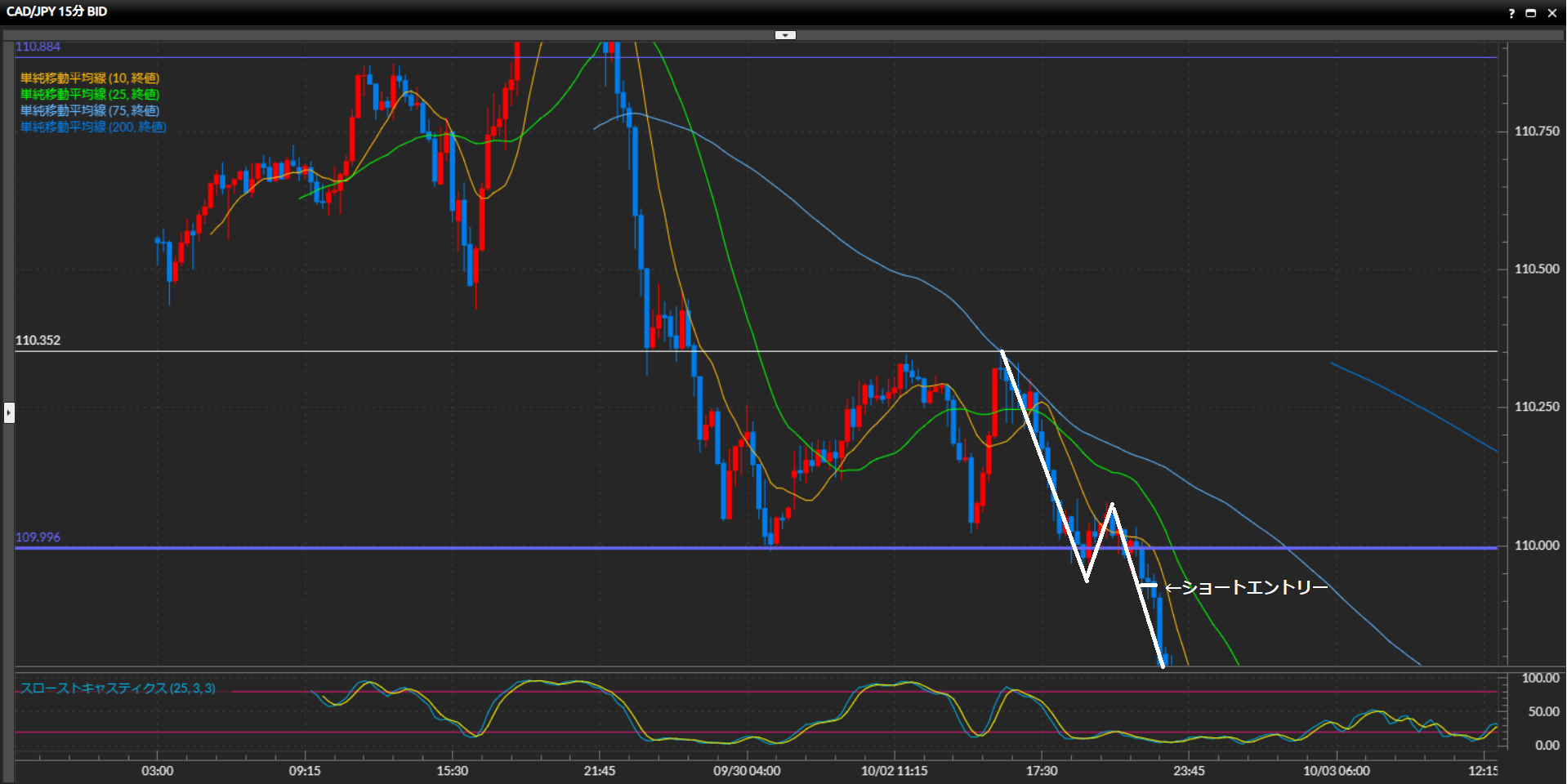The width and height of the screenshot is (1567, 784).
Task: Click the help question mark icon
Action: [1511, 13]
